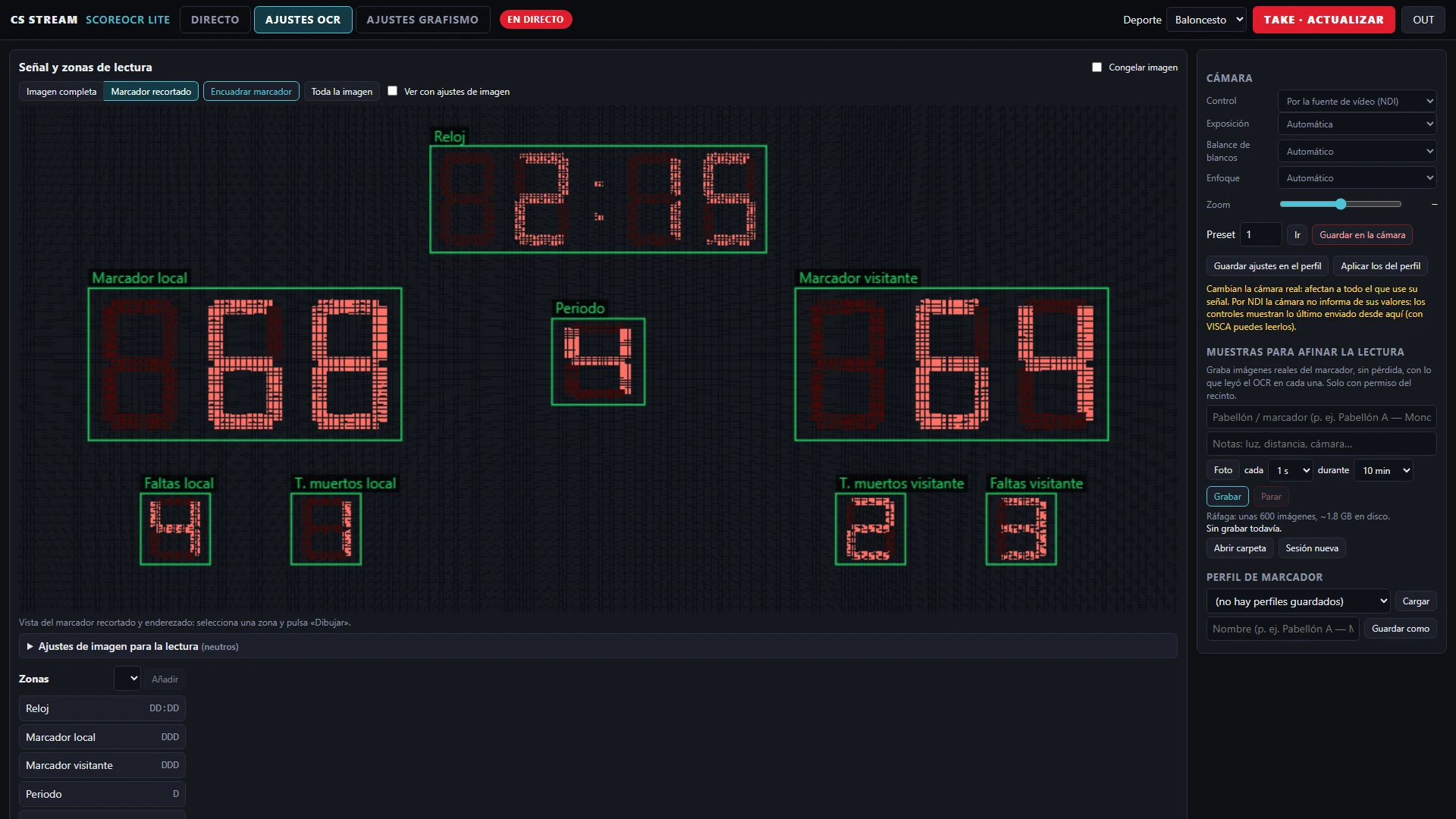
Task: Click the Pabellón / marcador input field
Action: tap(1321, 417)
